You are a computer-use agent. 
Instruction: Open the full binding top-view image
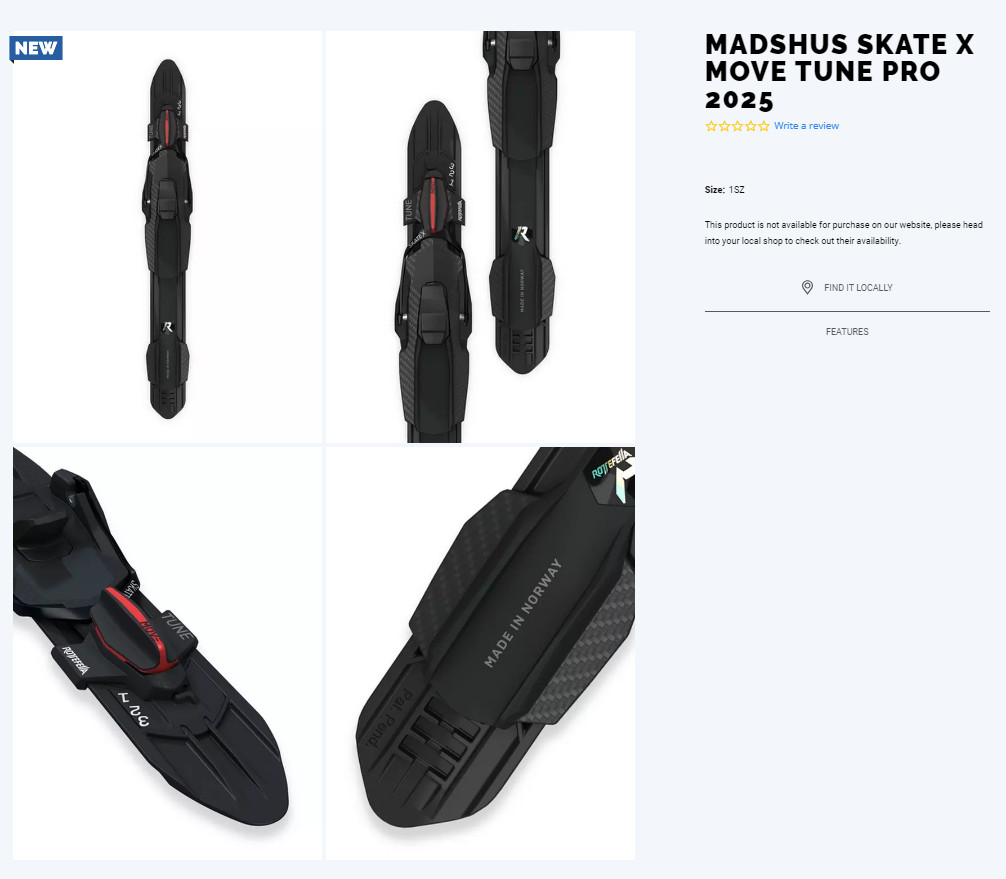(167, 237)
